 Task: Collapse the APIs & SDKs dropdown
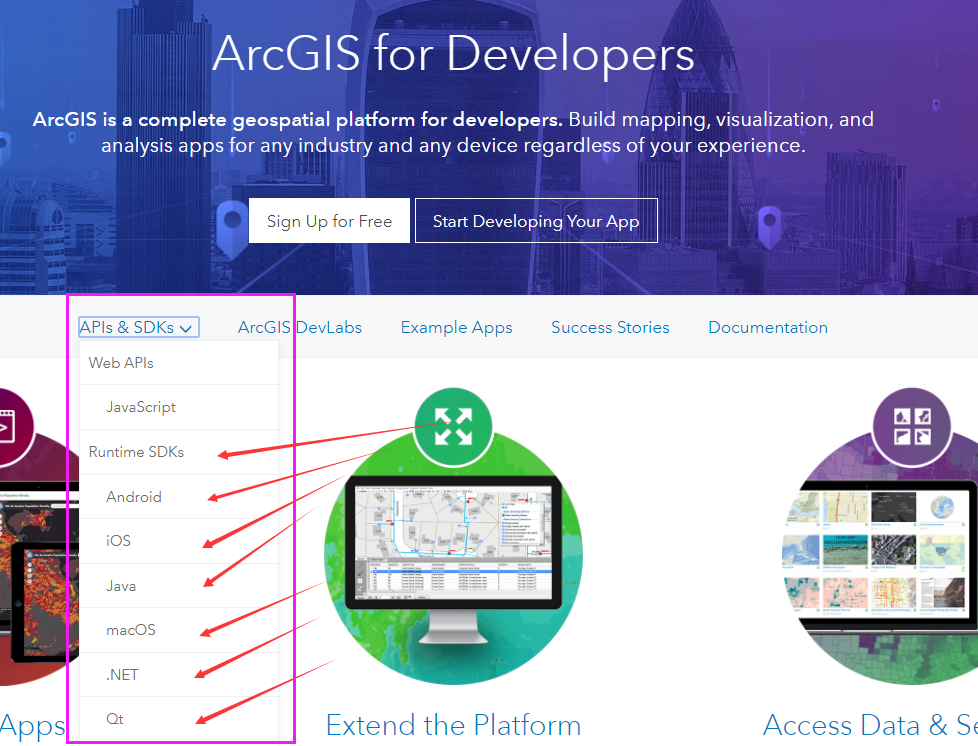[x=138, y=327]
